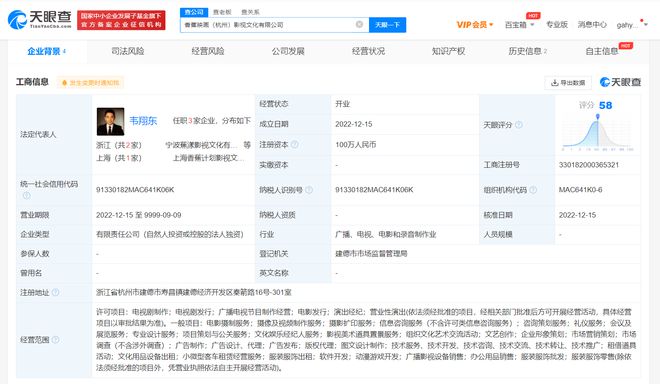Click the 上海(共1家) region text
Viewport: 660px width, 384px height.
coord(119,158)
